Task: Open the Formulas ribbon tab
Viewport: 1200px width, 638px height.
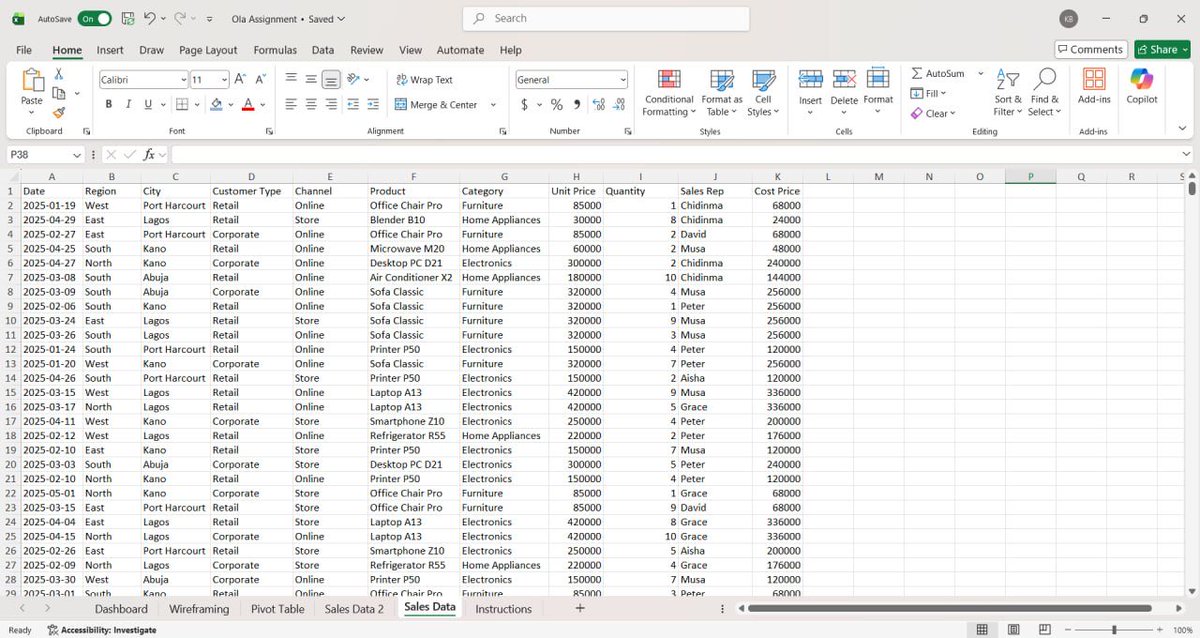Action: 275,50
